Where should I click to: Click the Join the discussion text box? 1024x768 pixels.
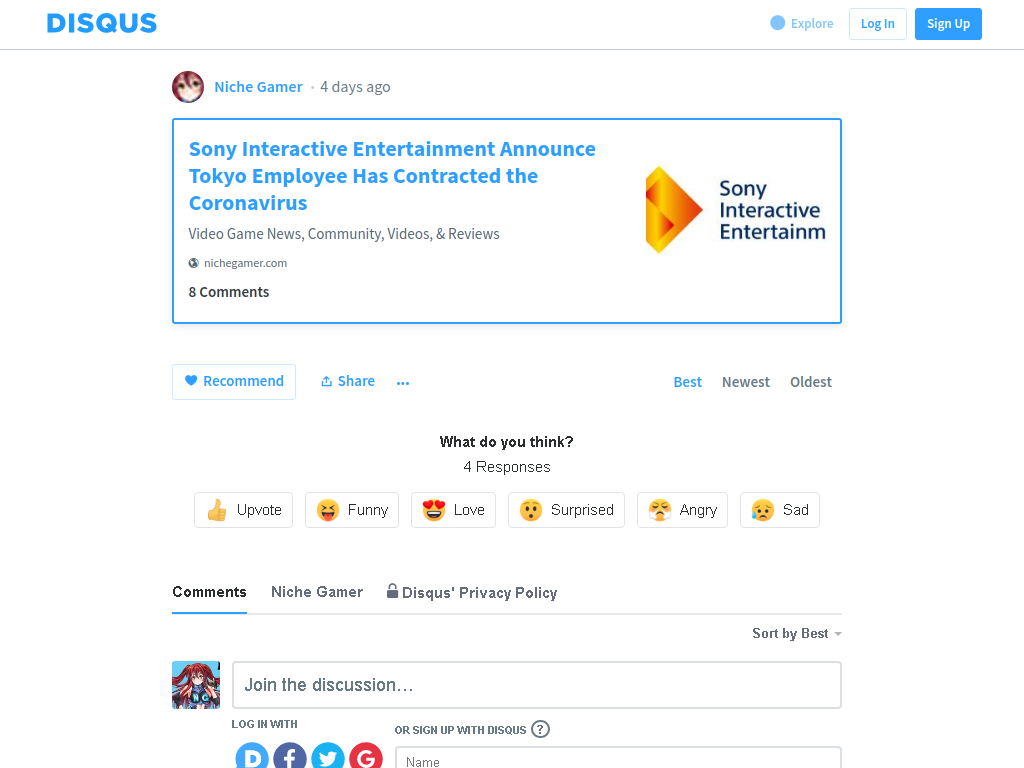[537, 685]
